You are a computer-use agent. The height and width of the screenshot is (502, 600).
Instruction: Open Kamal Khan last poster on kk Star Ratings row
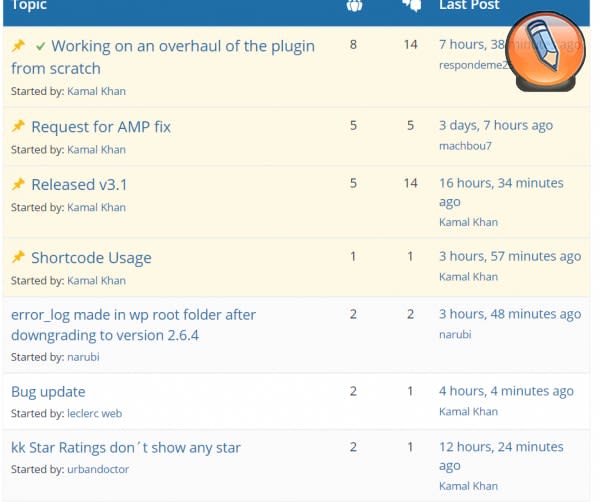[468, 486]
